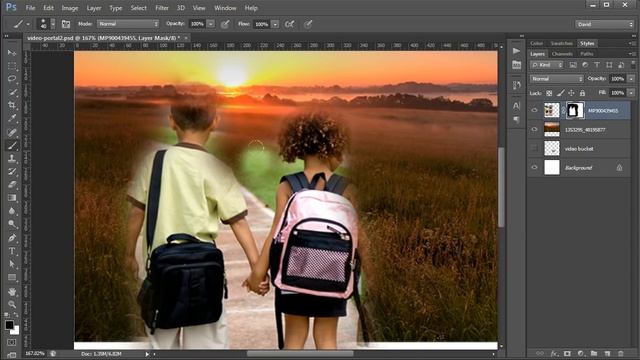The width and height of the screenshot is (640, 360).
Task: Open the layer Fill slider arrow
Action: 631,93
